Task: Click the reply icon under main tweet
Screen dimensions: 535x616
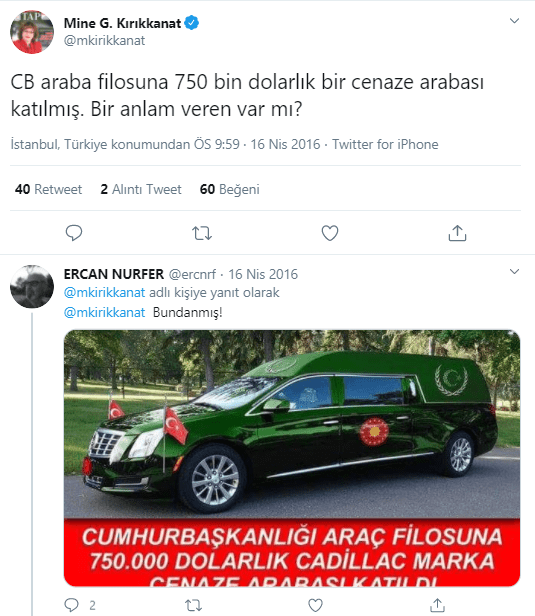Action: pos(73,233)
